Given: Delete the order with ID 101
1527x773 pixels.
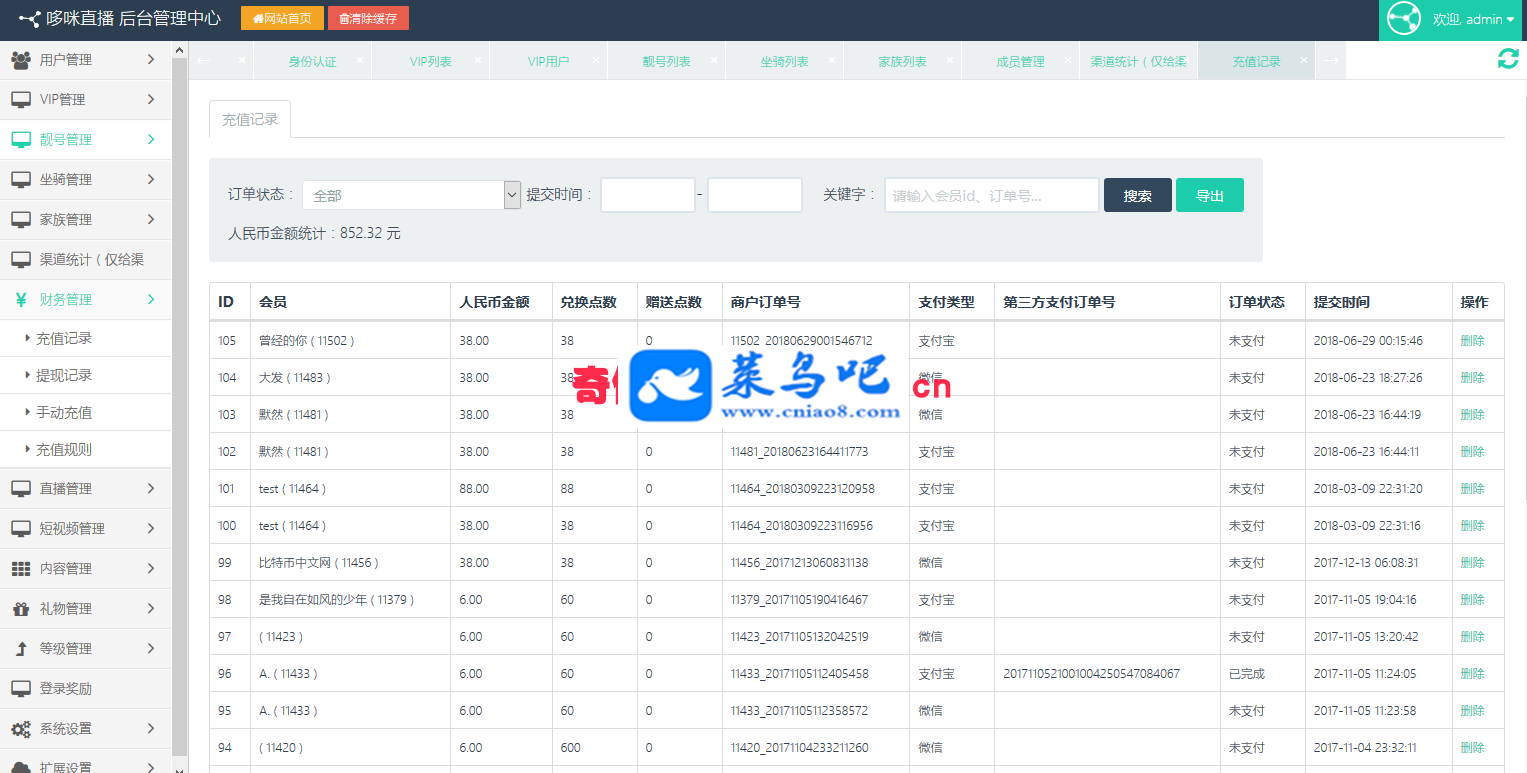Looking at the screenshot, I should (1472, 488).
